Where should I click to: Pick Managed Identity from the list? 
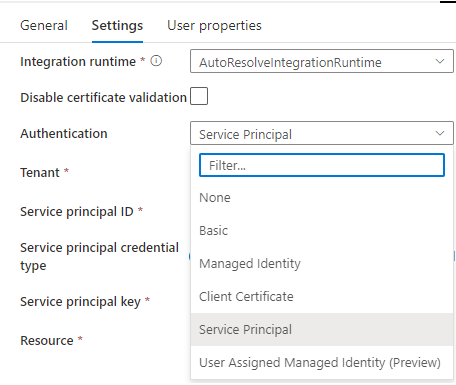pos(322,264)
